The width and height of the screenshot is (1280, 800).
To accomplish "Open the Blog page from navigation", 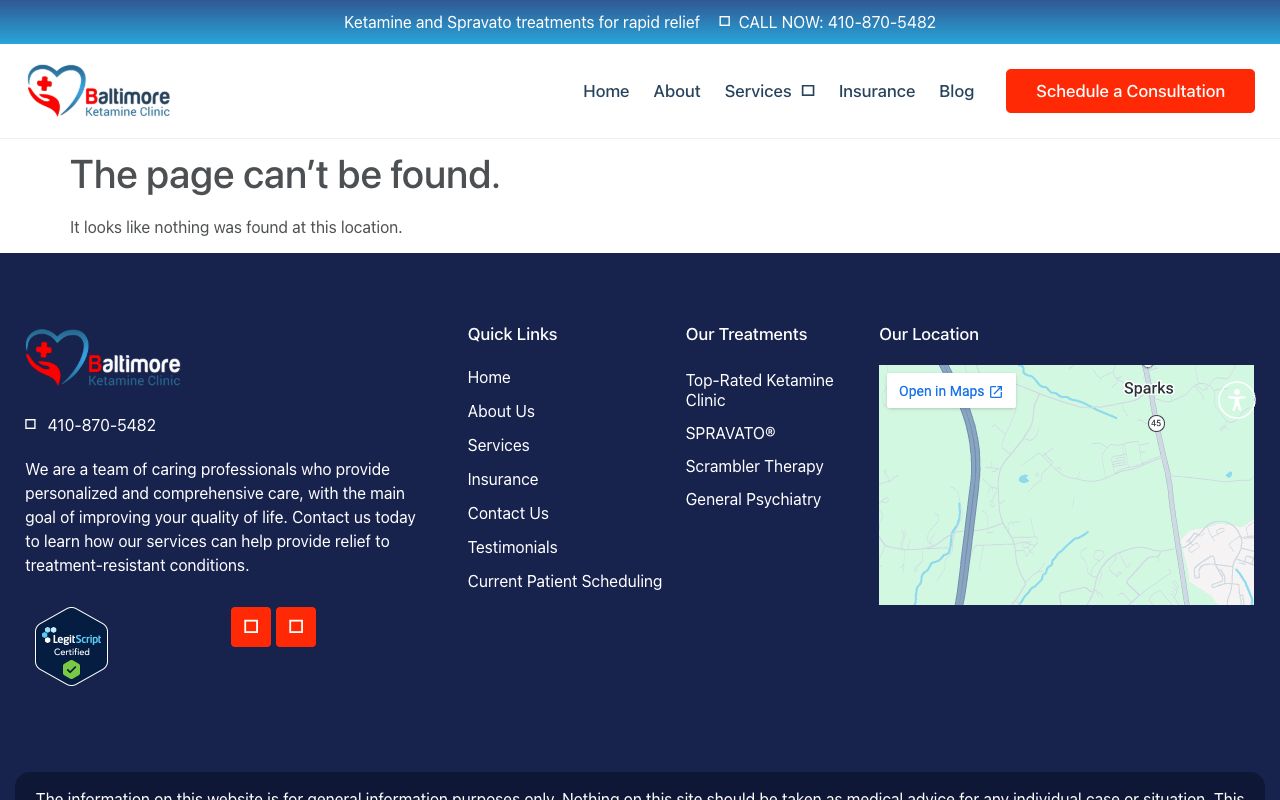I will click(956, 91).
